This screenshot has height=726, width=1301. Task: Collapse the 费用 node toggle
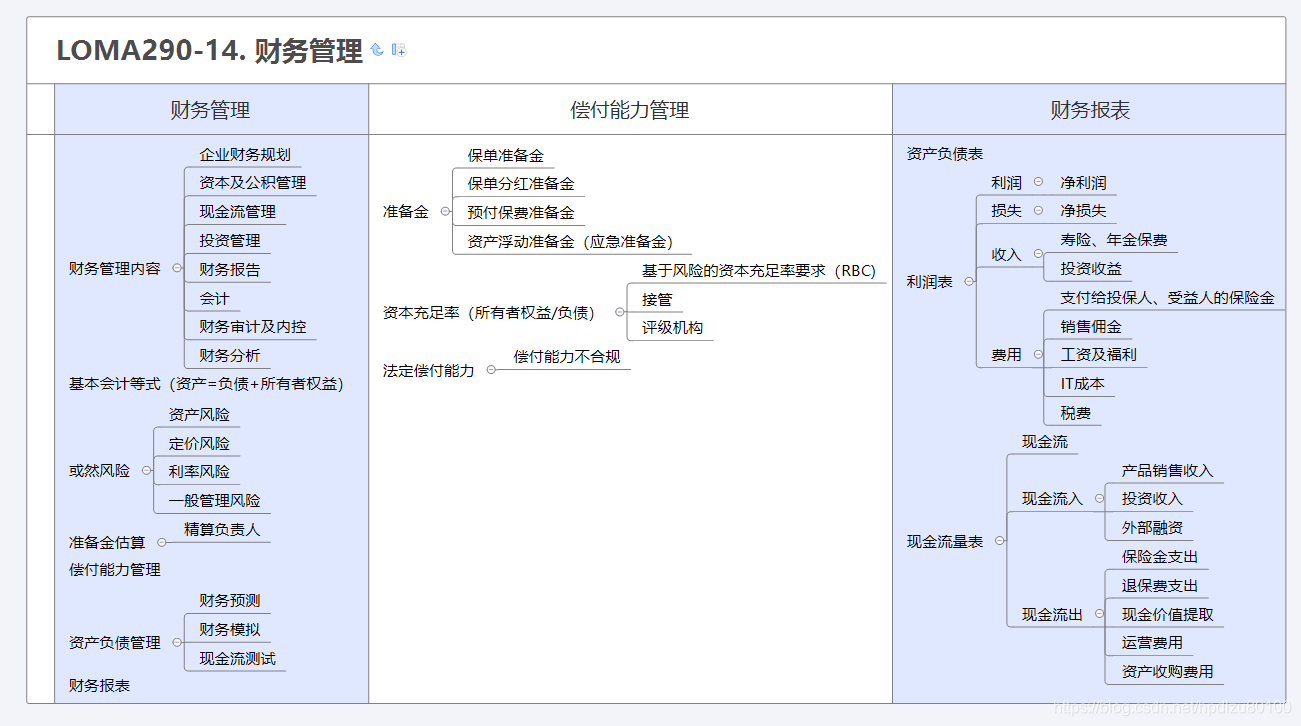(x=1038, y=355)
